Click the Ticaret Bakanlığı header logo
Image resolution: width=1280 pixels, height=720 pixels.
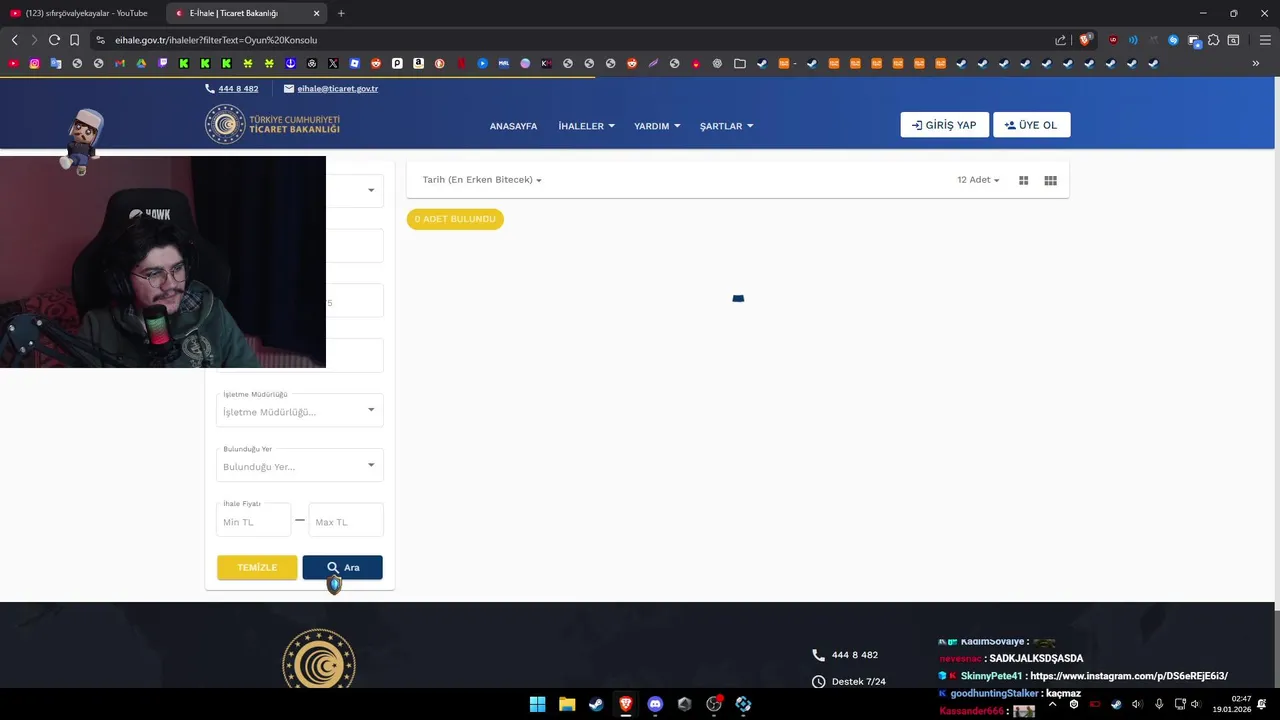273,125
